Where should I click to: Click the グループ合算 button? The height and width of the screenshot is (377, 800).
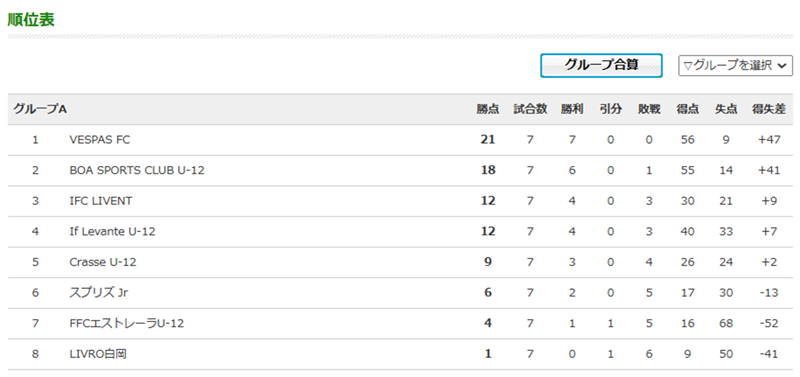601,65
